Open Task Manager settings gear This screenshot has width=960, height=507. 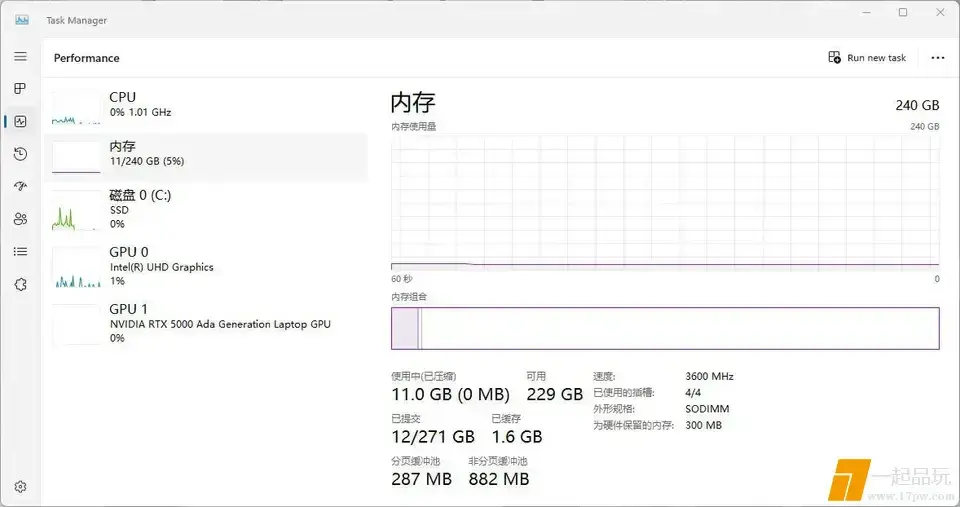tap(20, 487)
